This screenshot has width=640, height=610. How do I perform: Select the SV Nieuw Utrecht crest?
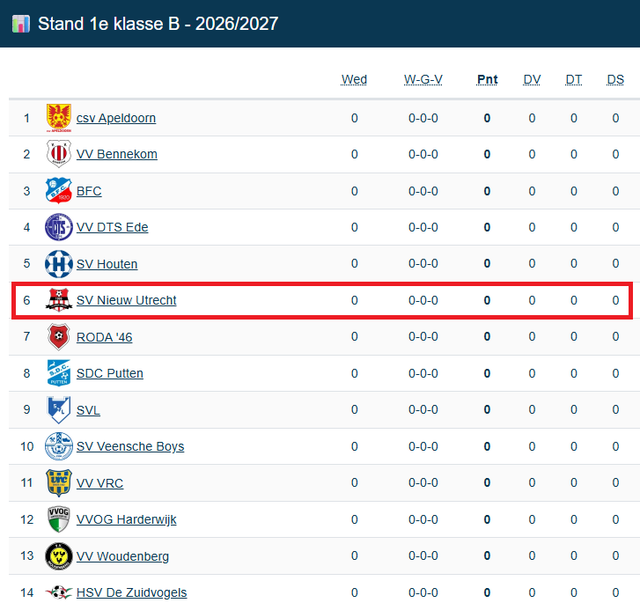59,300
